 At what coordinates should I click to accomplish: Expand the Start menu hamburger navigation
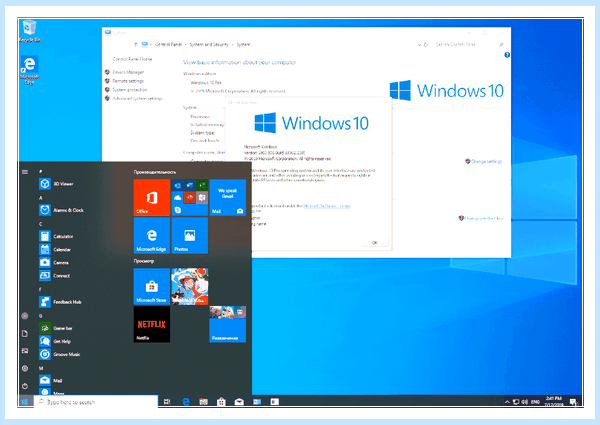pos(25,172)
